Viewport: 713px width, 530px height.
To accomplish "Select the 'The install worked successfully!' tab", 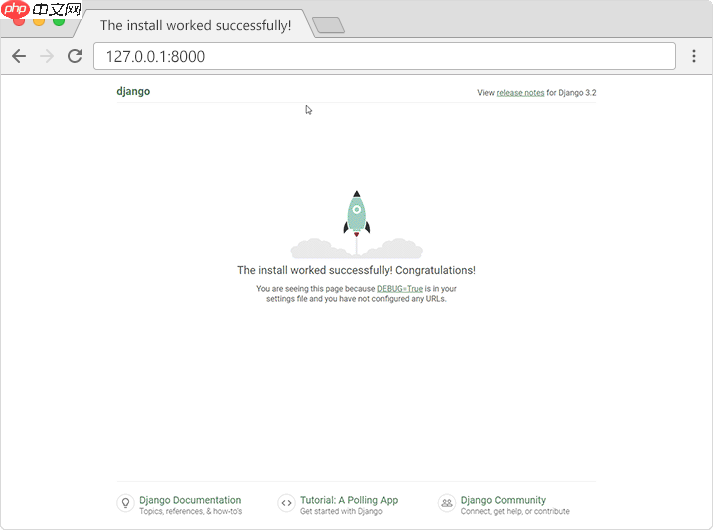I will [195, 25].
